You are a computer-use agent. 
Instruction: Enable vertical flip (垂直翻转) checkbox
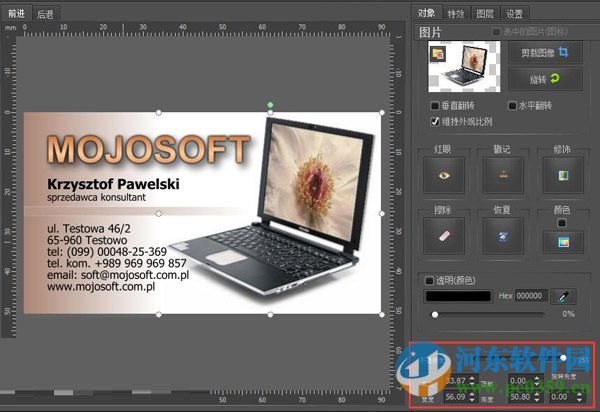point(435,105)
